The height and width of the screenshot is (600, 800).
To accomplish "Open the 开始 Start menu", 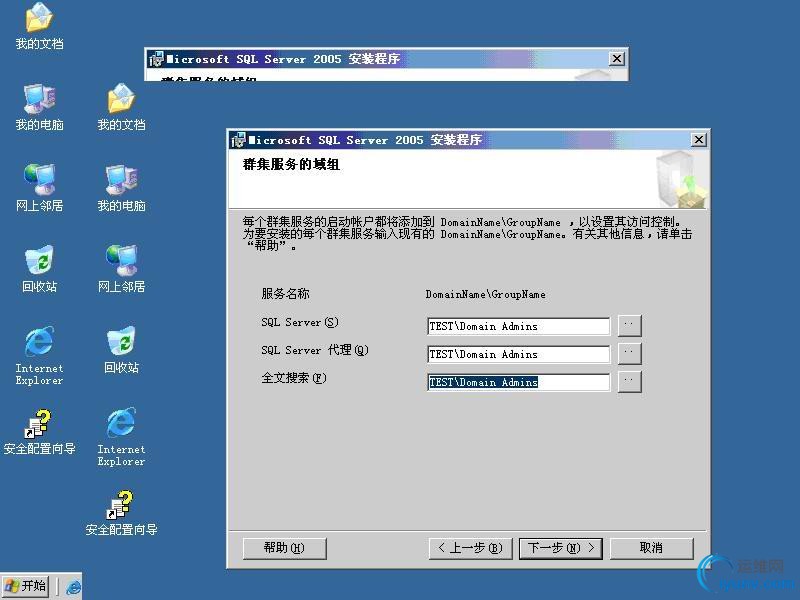I will 26,586.
